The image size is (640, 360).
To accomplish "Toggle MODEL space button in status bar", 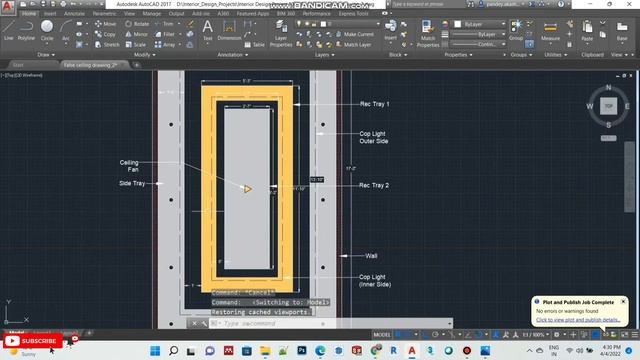I will [382, 335].
